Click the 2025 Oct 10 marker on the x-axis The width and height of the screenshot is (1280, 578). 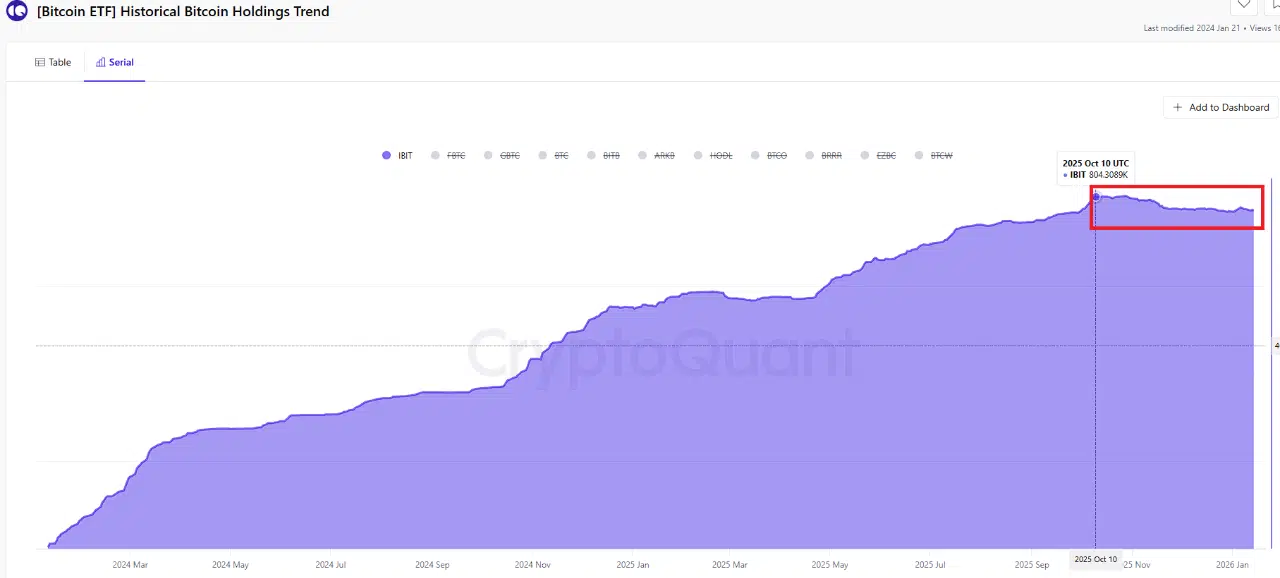point(1095,560)
